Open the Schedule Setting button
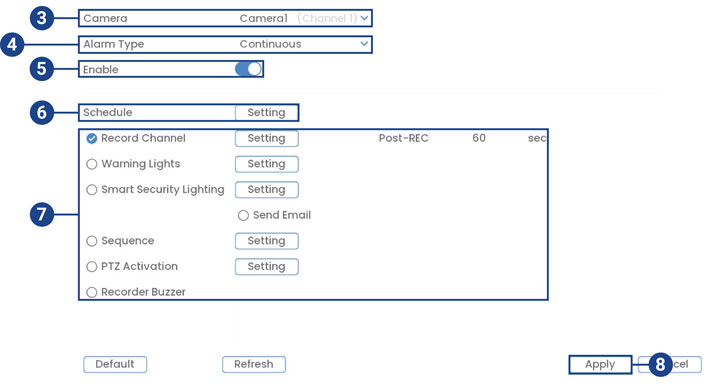719x388 pixels. (x=266, y=112)
